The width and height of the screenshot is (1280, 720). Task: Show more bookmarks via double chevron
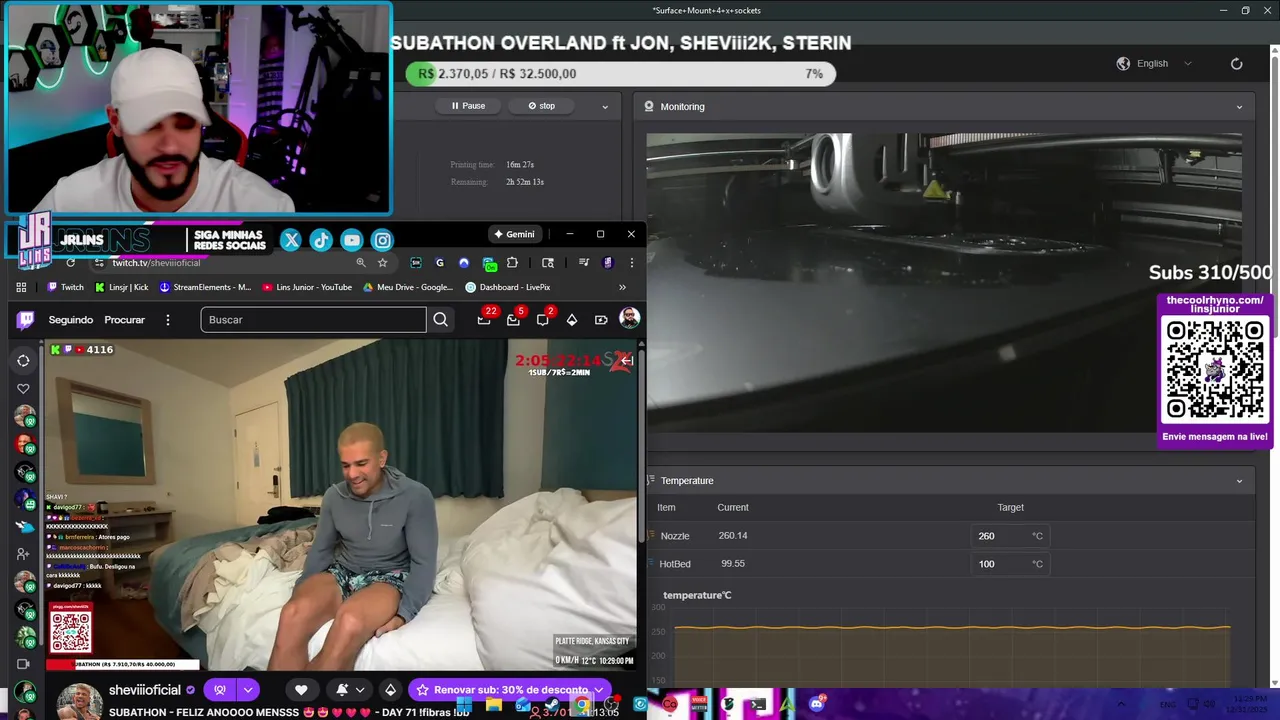[622, 287]
